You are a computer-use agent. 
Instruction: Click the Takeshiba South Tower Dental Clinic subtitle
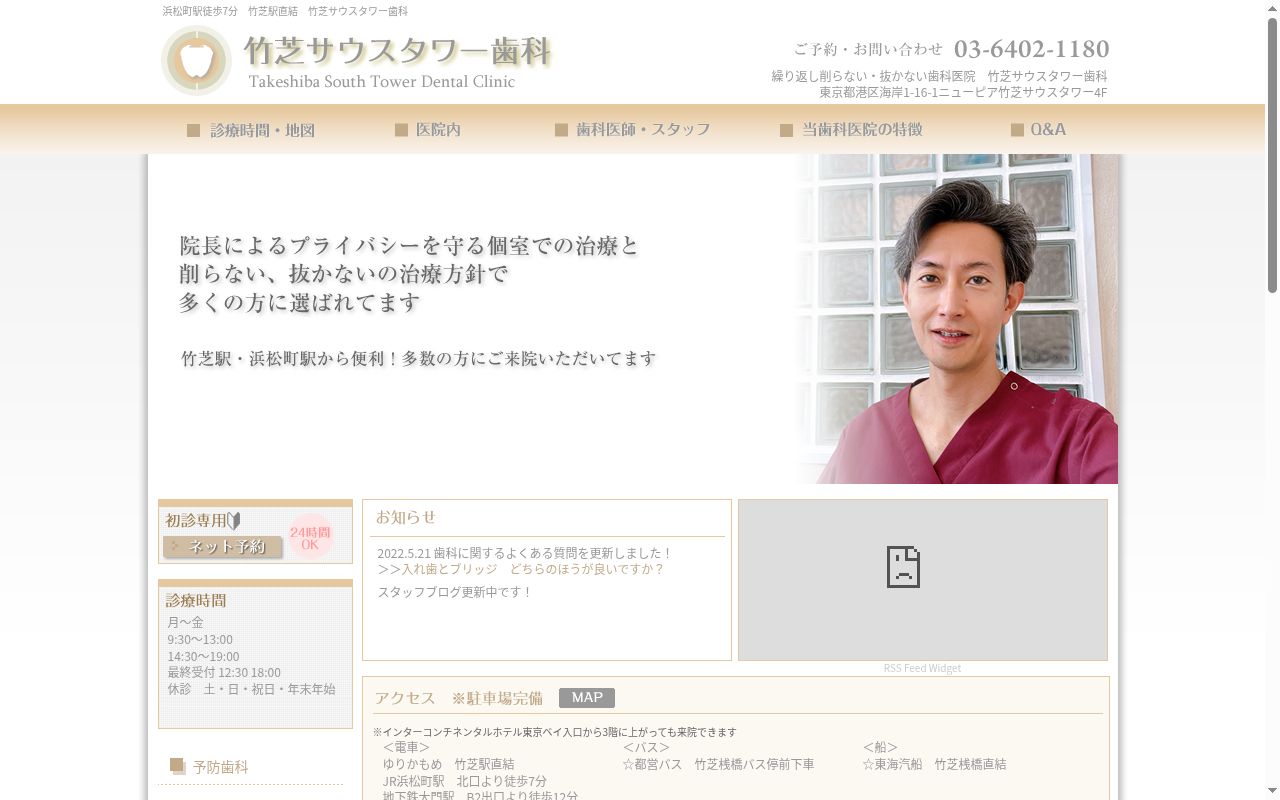pyautogui.click(x=382, y=82)
